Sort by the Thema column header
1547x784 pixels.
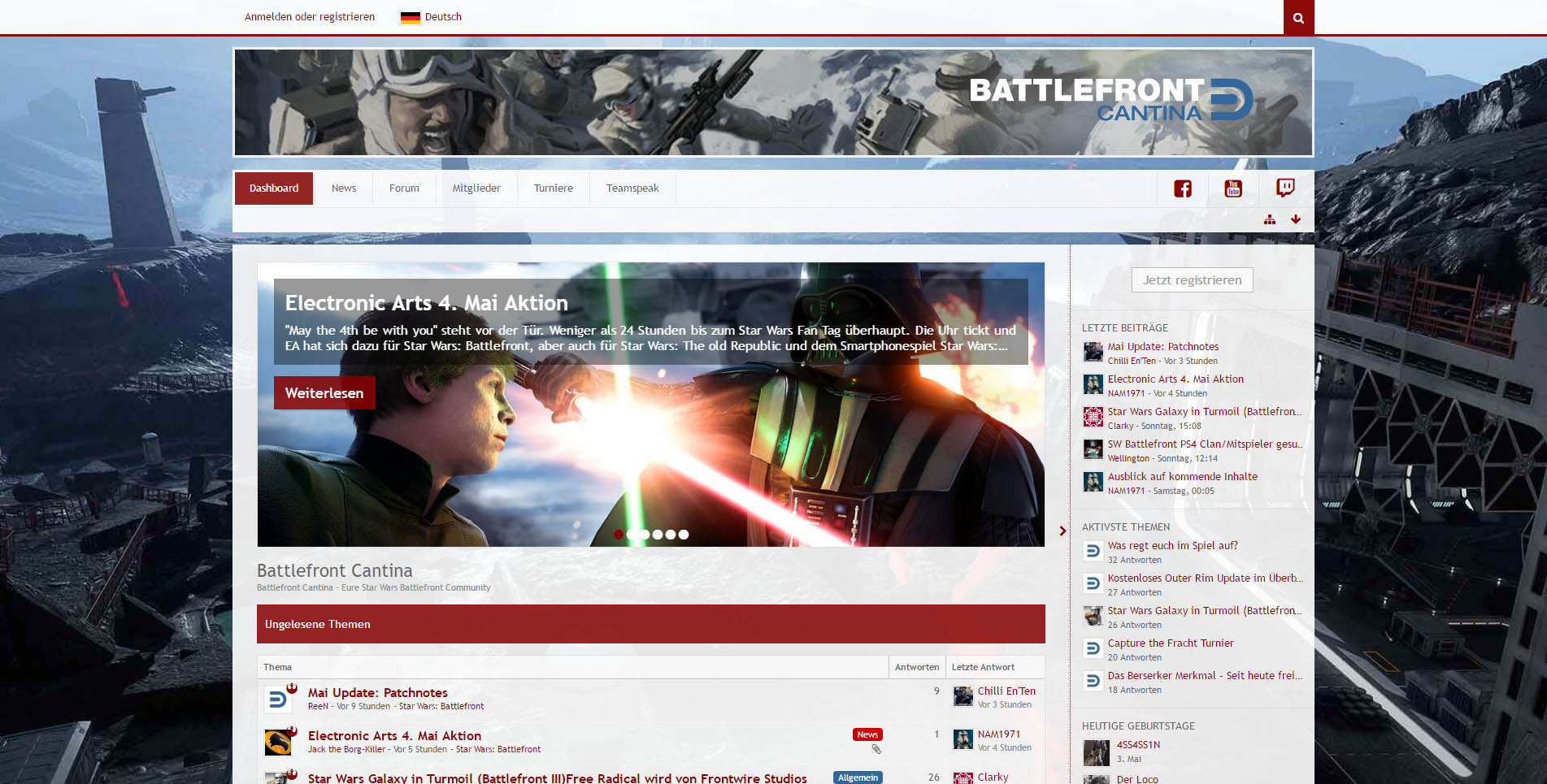click(277, 667)
